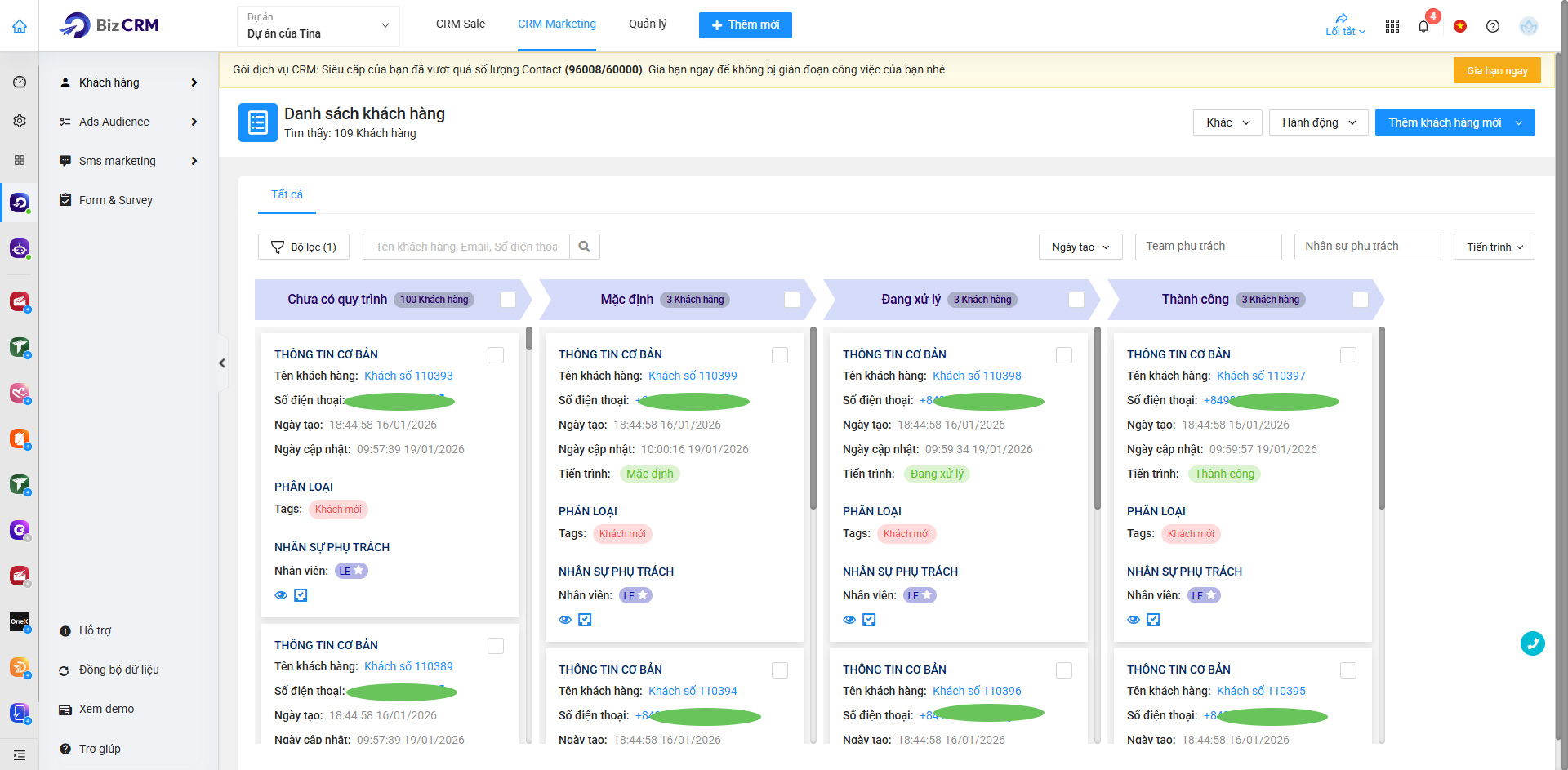
Task: Open the Dự án project dropdown
Action: tap(318, 26)
